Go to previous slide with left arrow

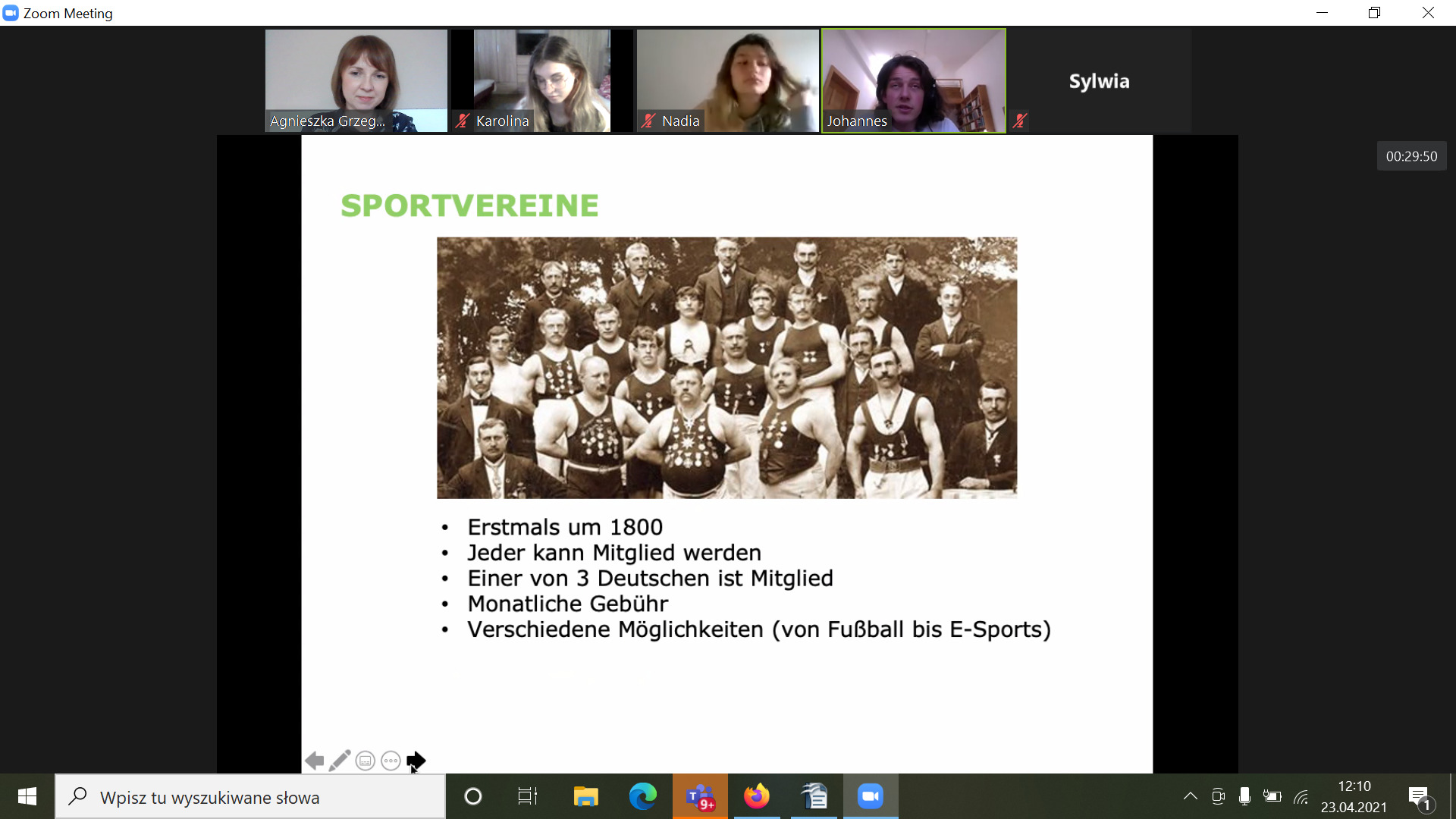[x=314, y=760]
